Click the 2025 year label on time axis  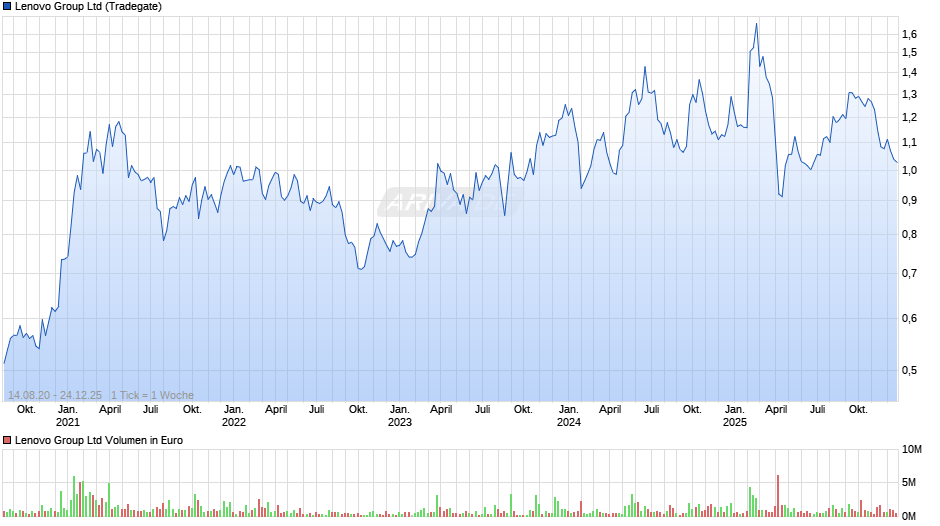pyautogui.click(x=735, y=422)
